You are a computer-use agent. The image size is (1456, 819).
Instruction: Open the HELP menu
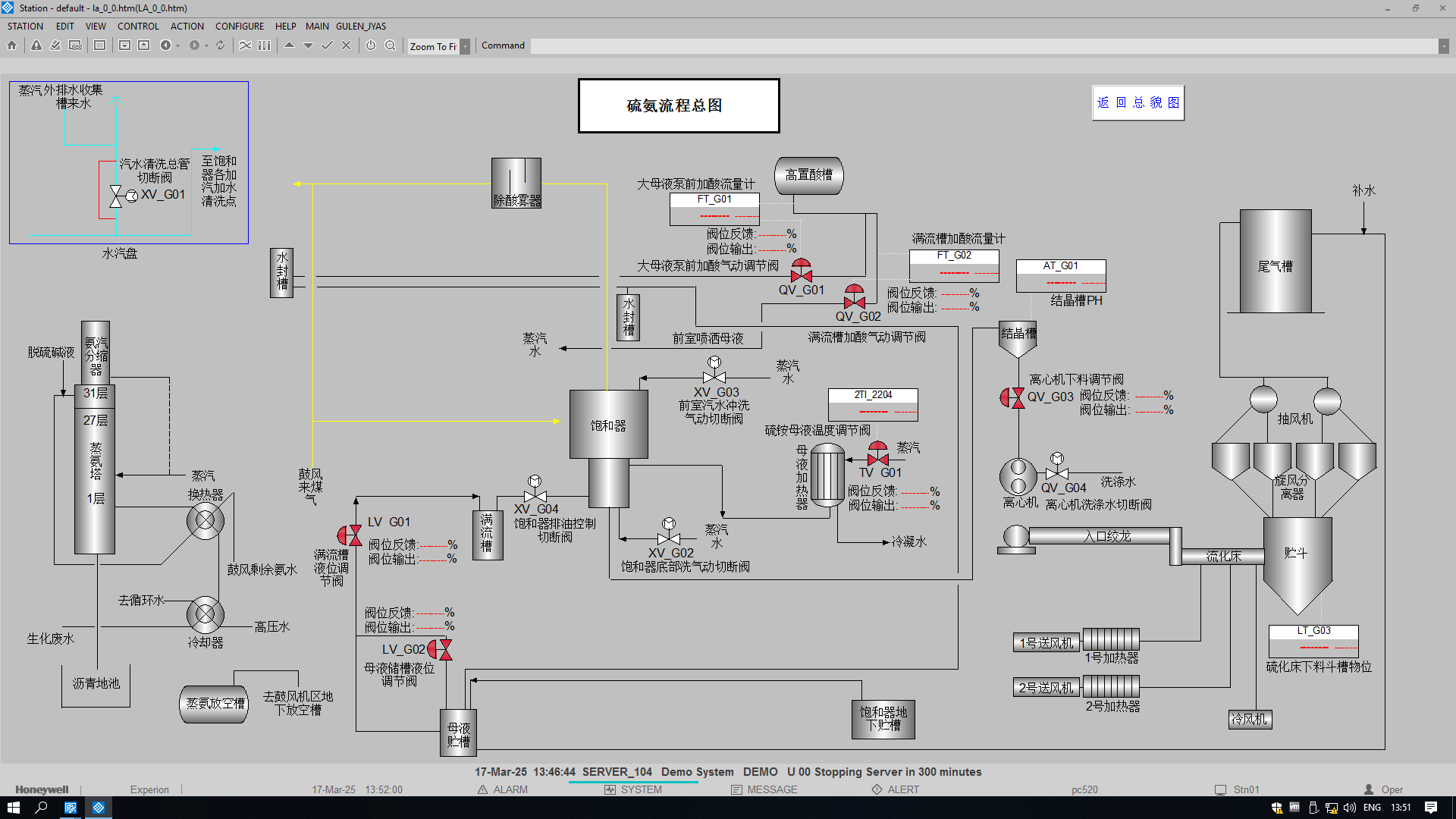click(286, 26)
